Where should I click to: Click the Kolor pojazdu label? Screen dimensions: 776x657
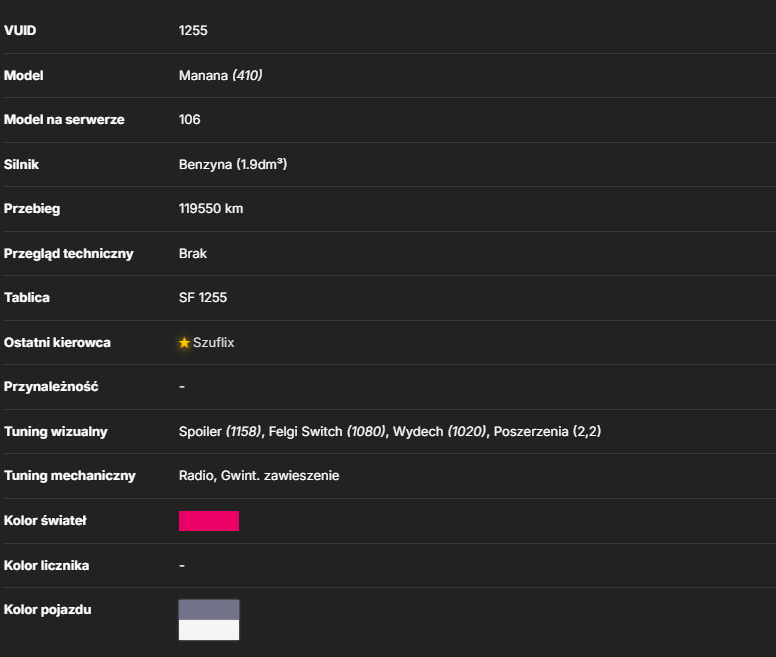point(48,610)
